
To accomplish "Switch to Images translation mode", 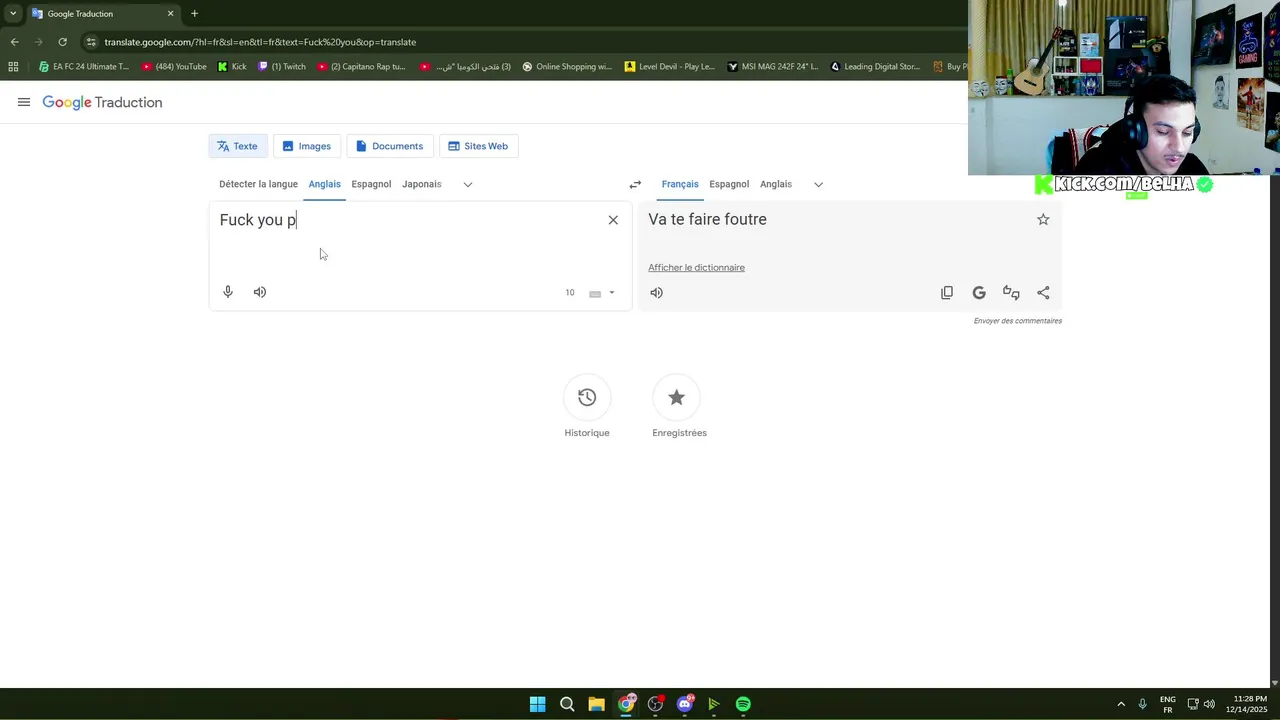I will point(307,146).
